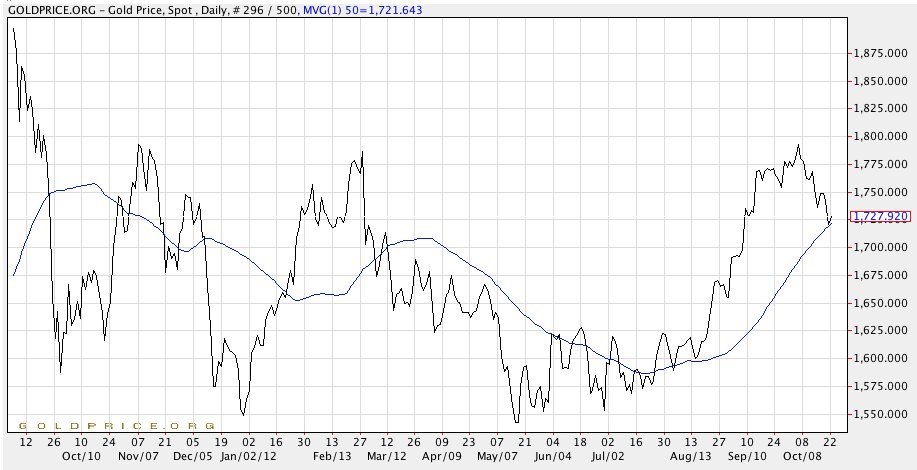Click the Oct/10 date label
The image size is (917, 470).
coord(81,455)
